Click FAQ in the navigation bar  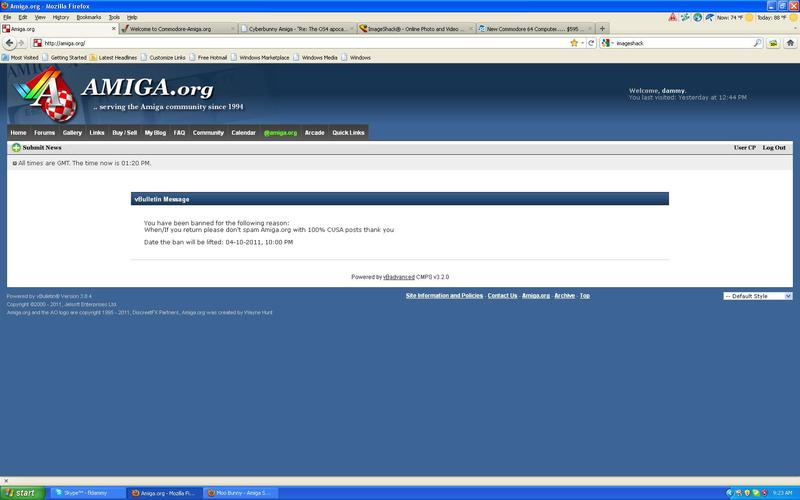pyautogui.click(x=179, y=133)
